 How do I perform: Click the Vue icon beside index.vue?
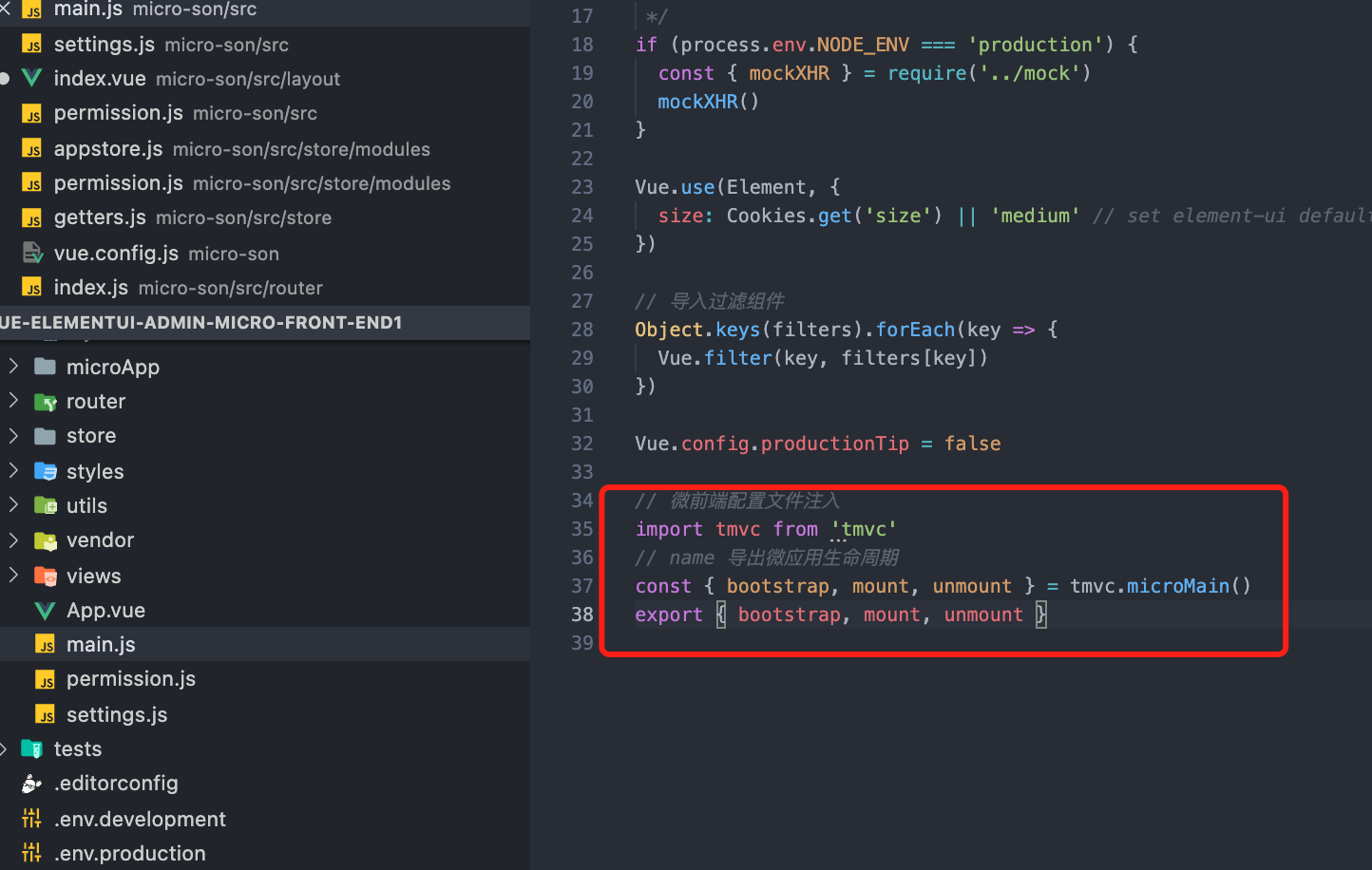coord(32,79)
